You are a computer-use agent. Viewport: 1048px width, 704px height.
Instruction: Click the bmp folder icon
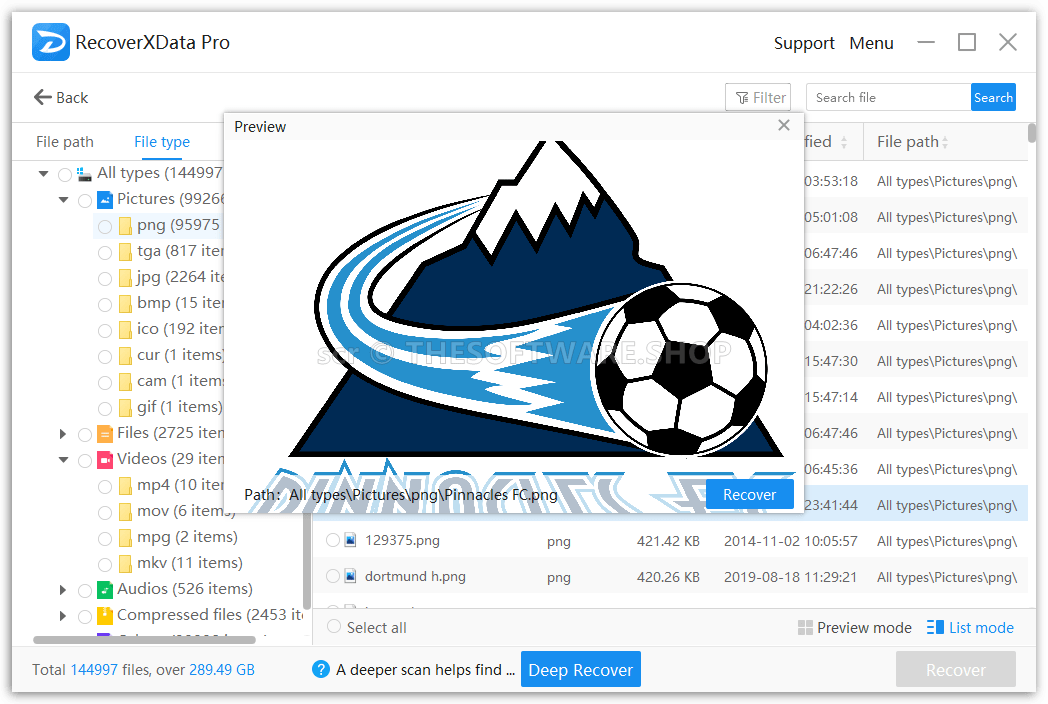point(125,304)
